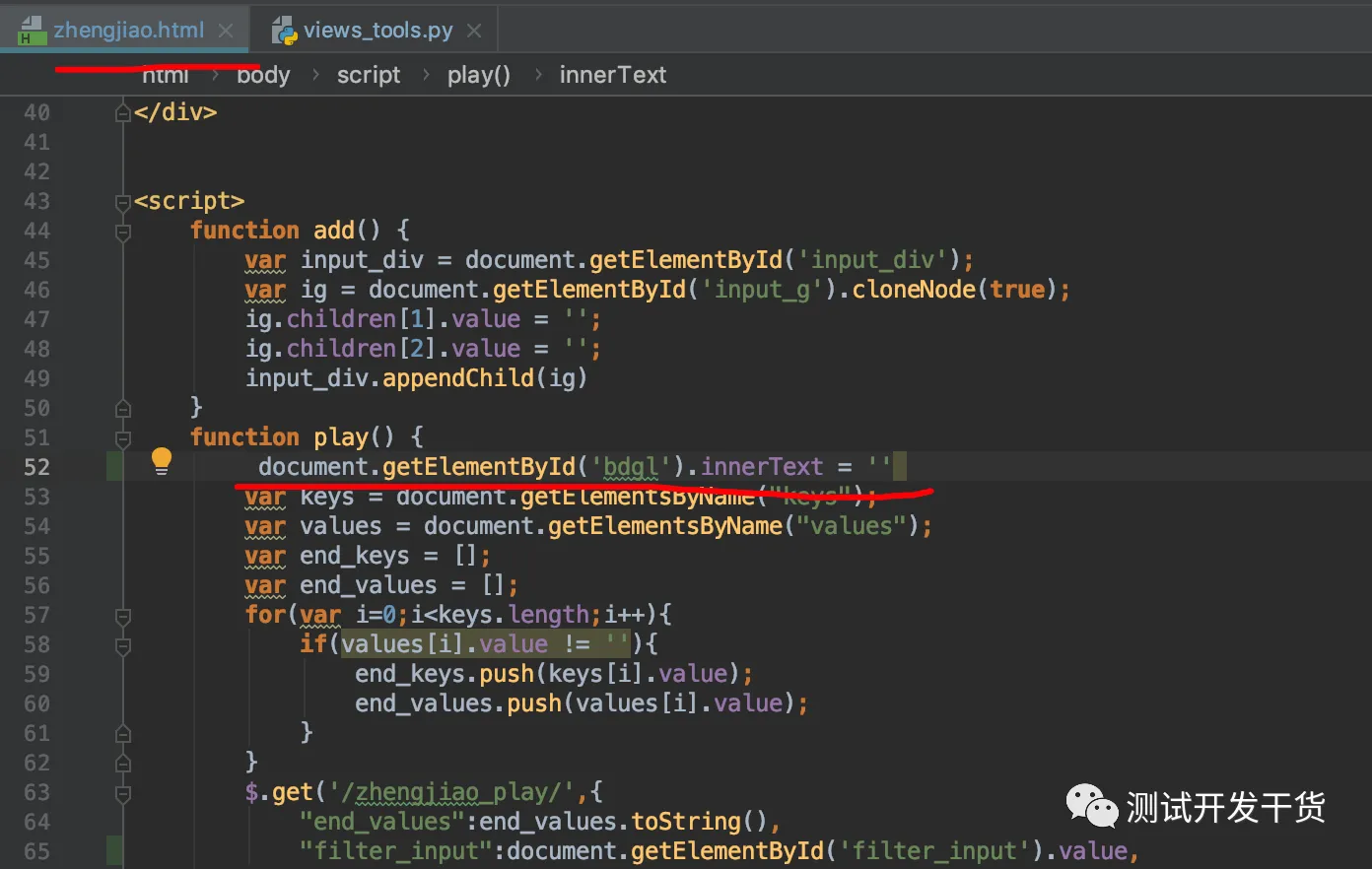Viewport: 1372px width, 869px height.
Task: Switch to the views_tools.py tab
Action: 377,30
